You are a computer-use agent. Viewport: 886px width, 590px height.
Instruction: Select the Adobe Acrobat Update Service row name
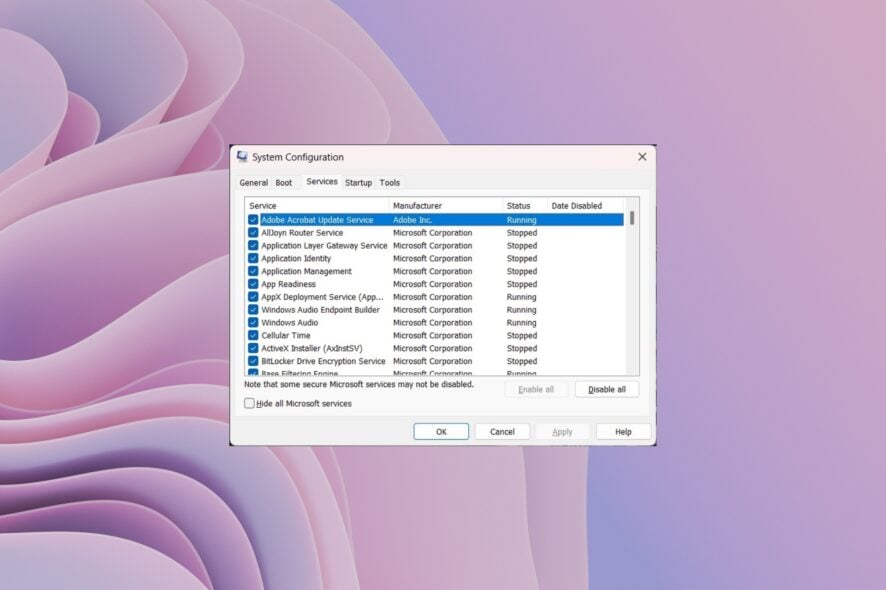pyautogui.click(x=317, y=220)
